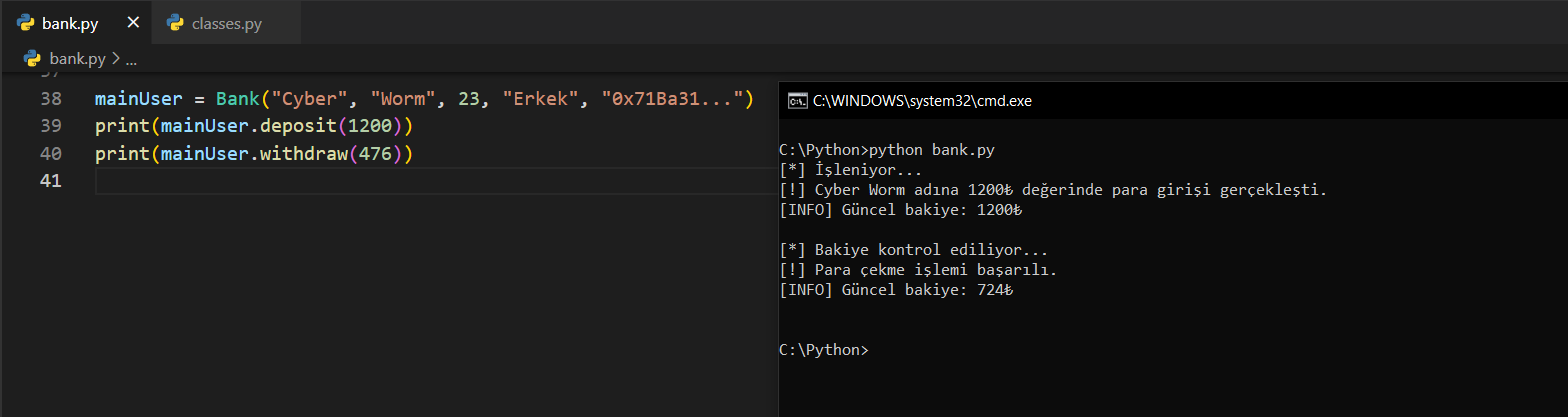
Task: Expand the breadcrumb ellipsis symbol list
Action: [131, 59]
